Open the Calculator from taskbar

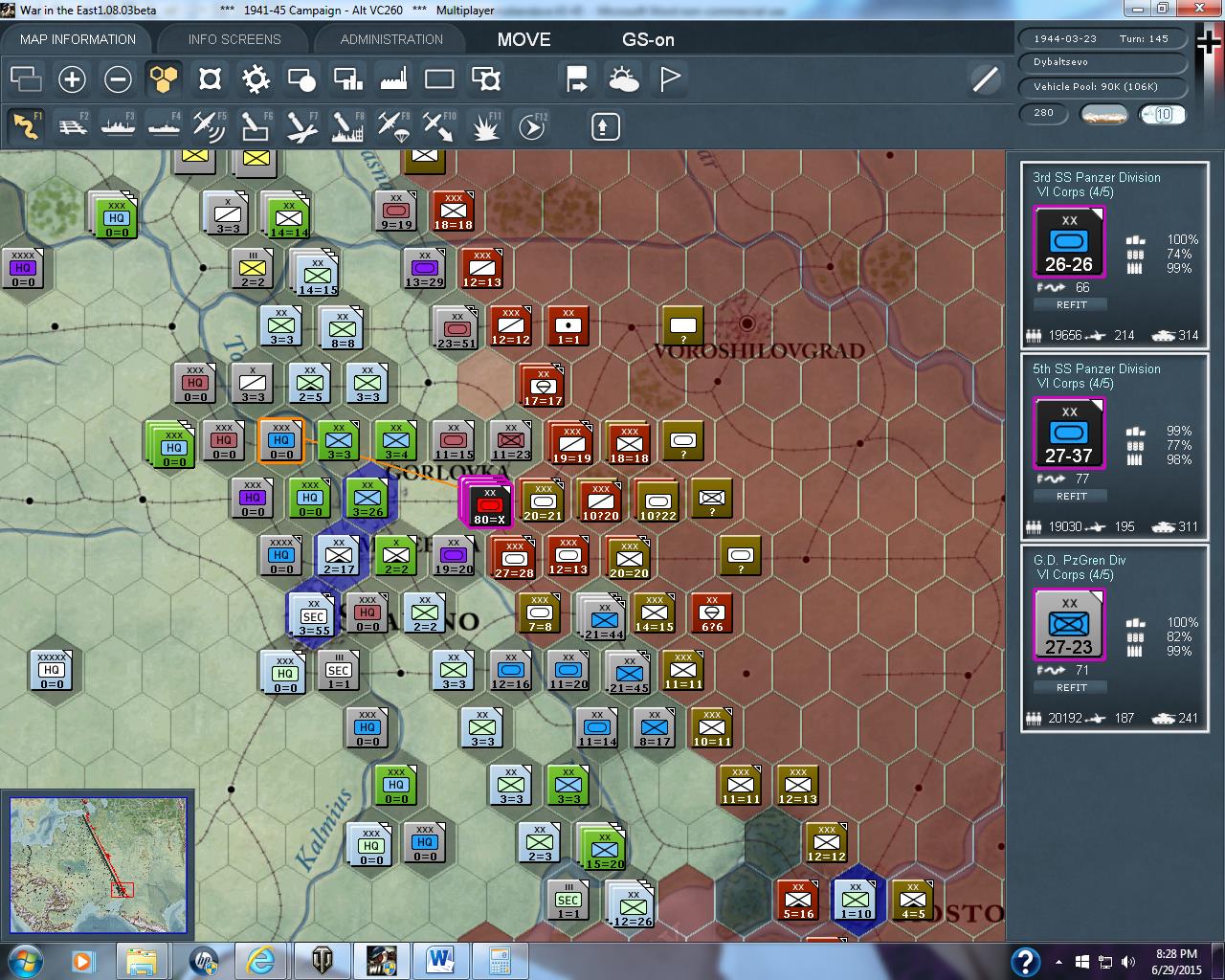[500, 960]
